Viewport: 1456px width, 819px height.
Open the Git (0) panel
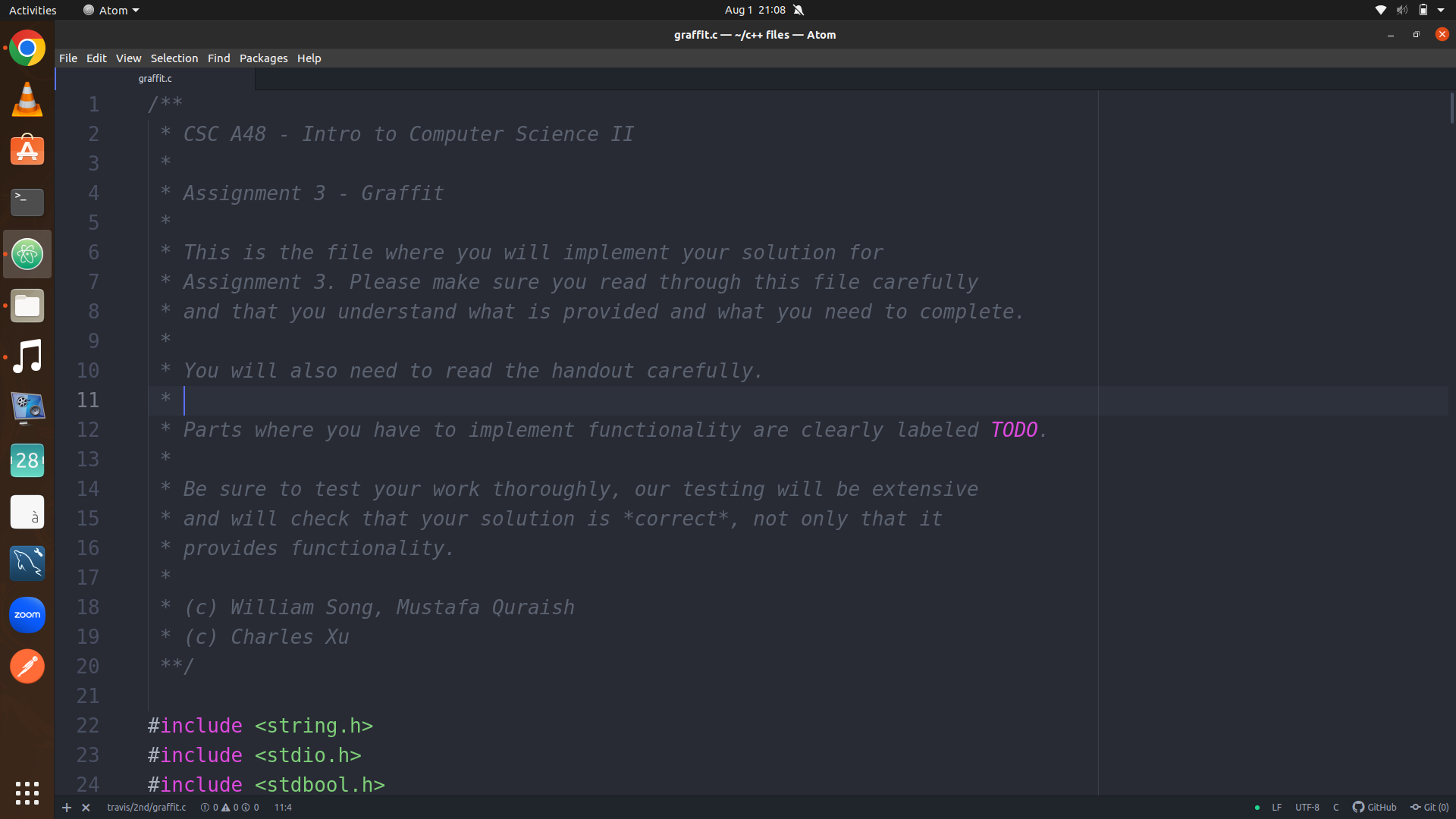[1429, 808]
